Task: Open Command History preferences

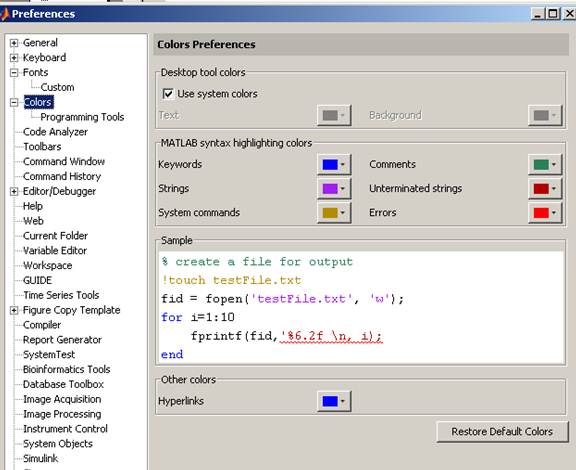Action: (62, 176)
